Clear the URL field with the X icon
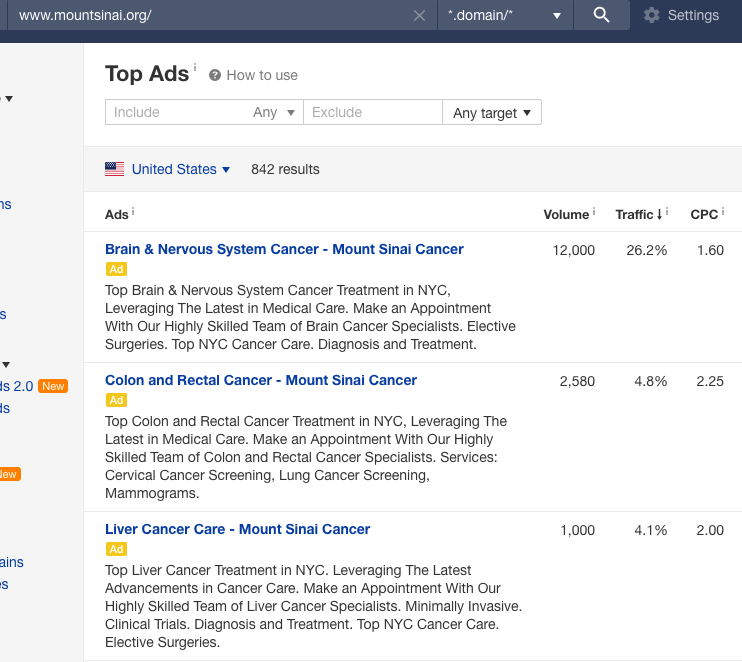 pyautogui.click(x=419, y=16)
